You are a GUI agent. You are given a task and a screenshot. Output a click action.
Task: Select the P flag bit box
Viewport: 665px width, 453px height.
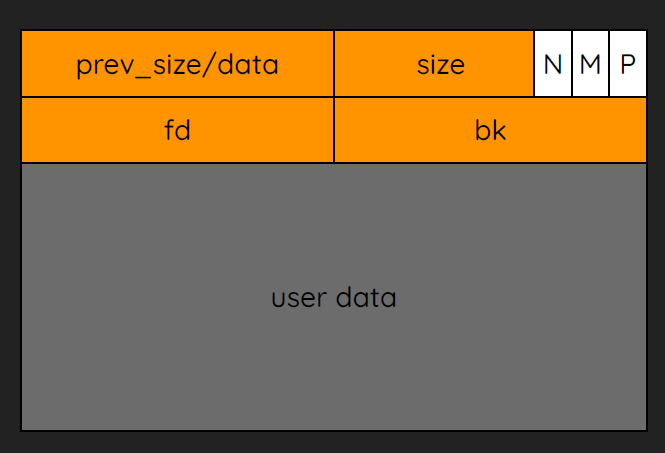[x=628, y=64]
